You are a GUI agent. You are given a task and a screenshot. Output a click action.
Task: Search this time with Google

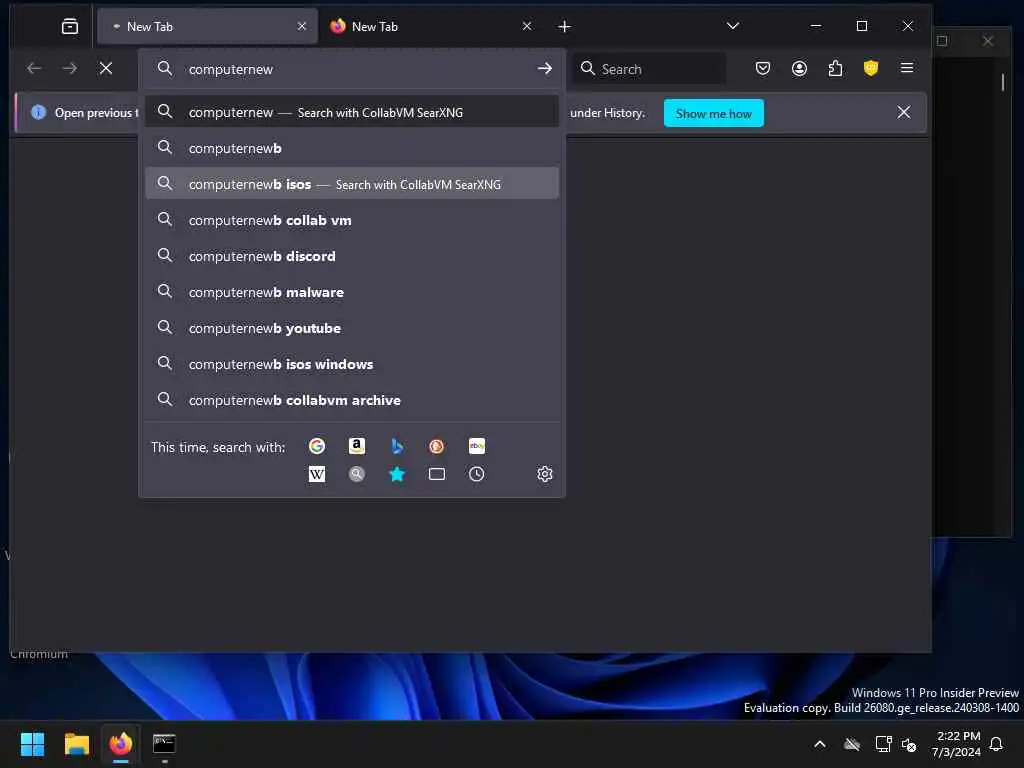[317, 446]
